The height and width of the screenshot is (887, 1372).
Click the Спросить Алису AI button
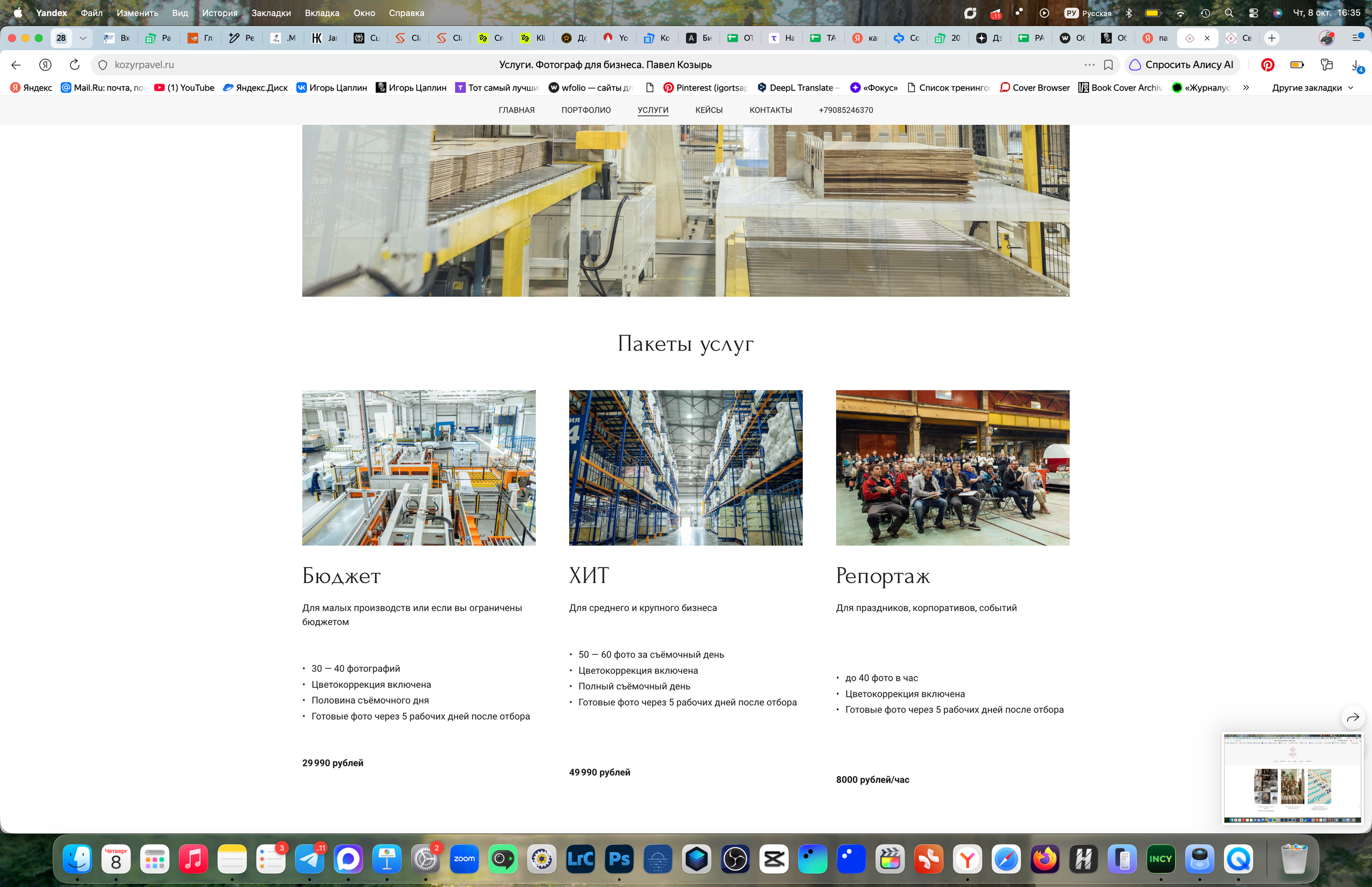(1181, 64)
